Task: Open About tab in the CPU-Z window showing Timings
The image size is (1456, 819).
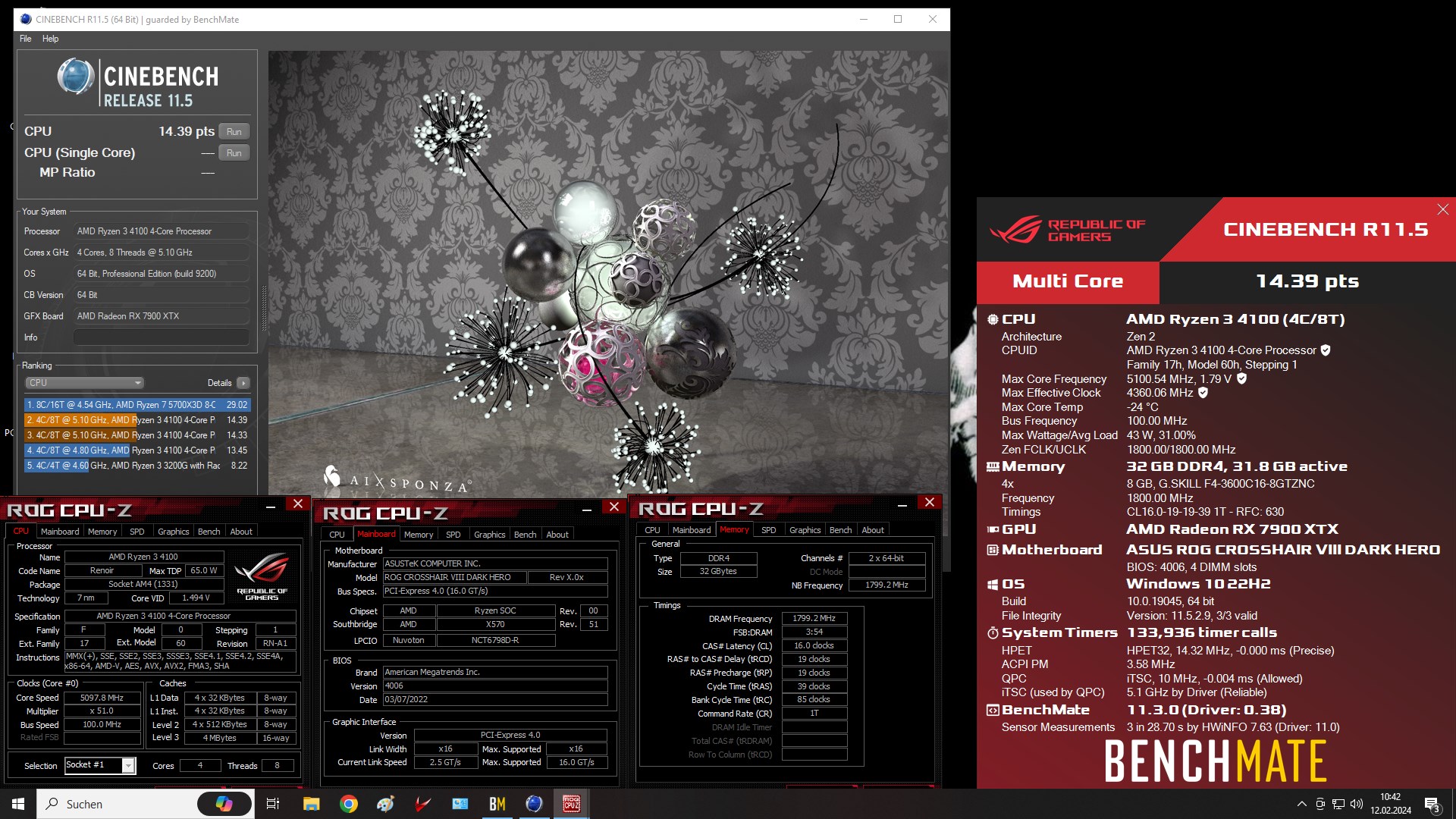Action: [x=873, y=530]
